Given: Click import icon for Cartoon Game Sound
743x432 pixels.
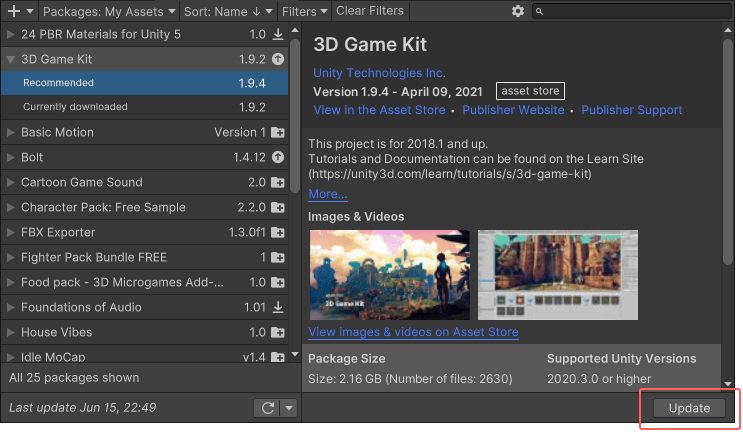Looking at the screenshot, I should 278,183.
